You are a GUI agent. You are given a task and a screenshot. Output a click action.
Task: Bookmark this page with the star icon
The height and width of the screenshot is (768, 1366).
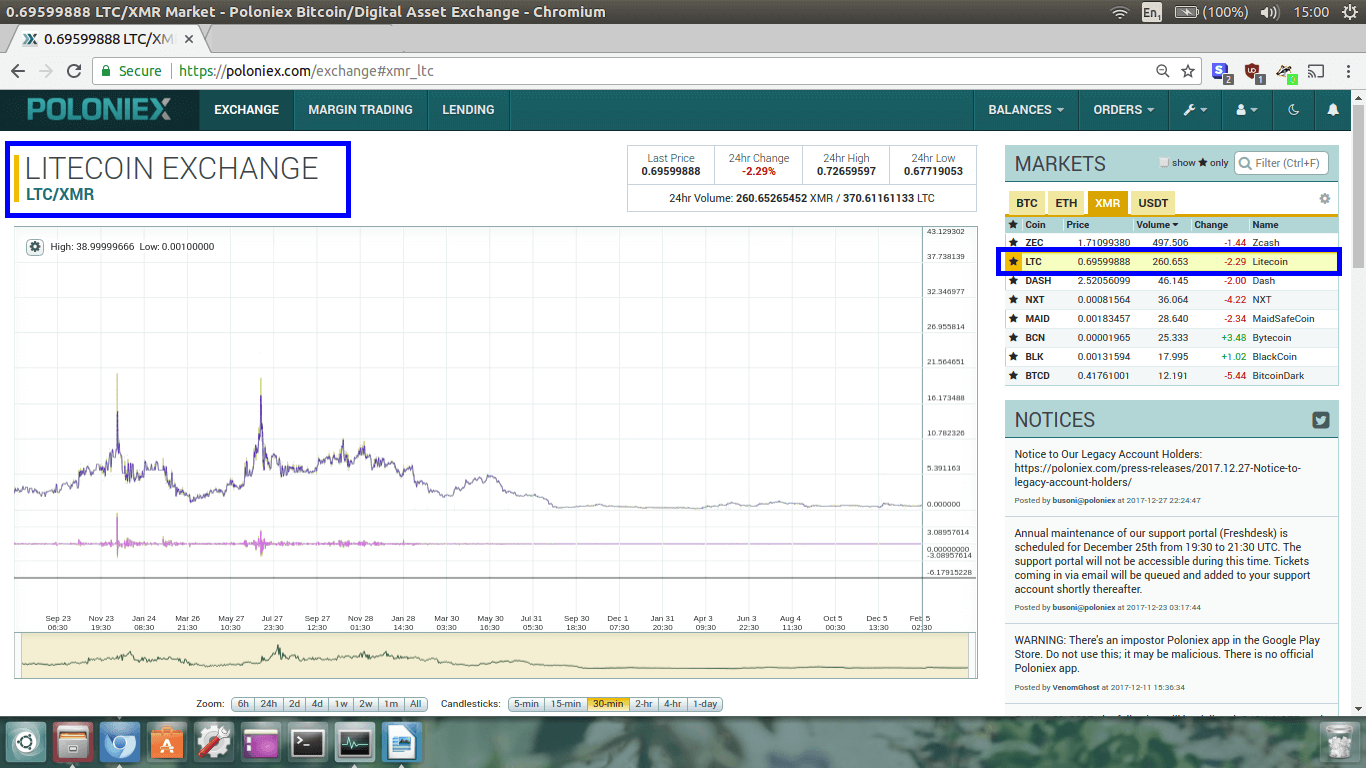(1188, 71)
